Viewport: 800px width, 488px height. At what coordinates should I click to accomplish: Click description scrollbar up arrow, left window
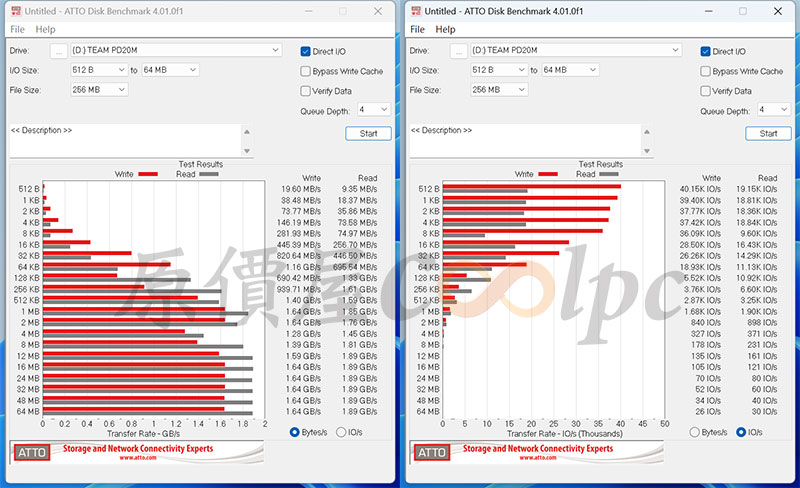247,132
